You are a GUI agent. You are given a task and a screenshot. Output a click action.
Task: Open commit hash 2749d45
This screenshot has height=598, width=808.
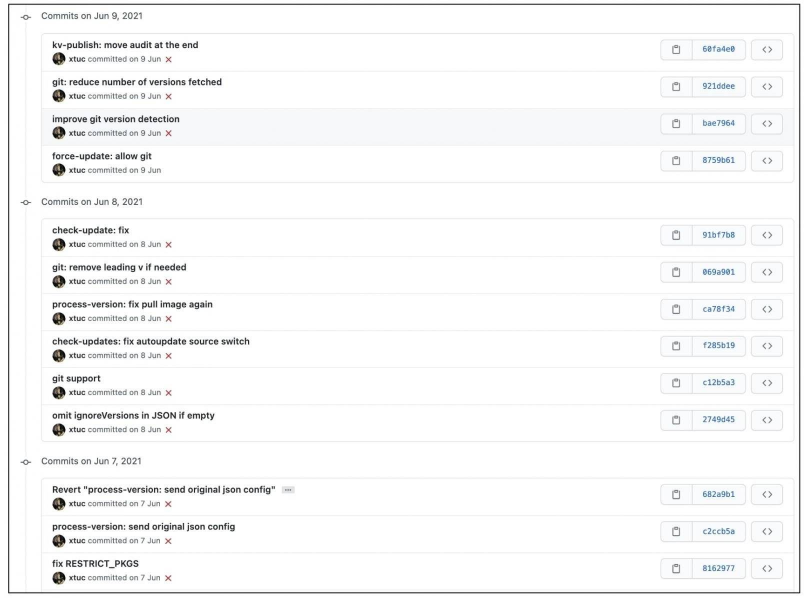tap(718, 420)
